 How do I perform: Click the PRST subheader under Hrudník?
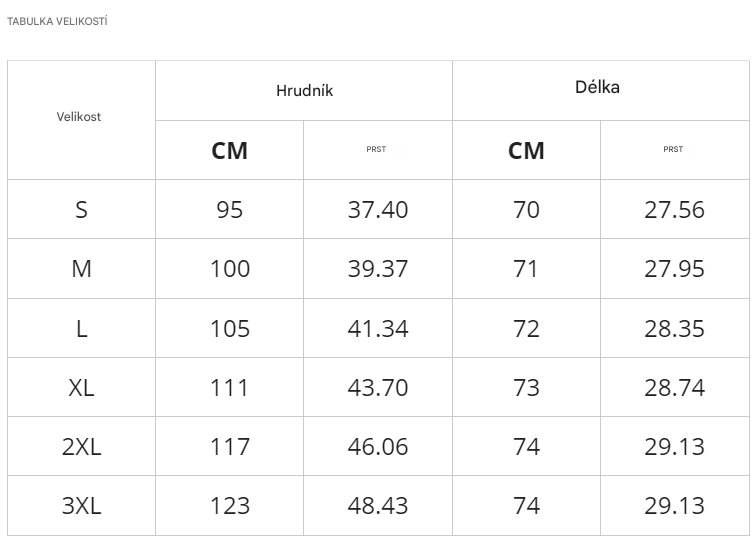(x=376, y=150)
